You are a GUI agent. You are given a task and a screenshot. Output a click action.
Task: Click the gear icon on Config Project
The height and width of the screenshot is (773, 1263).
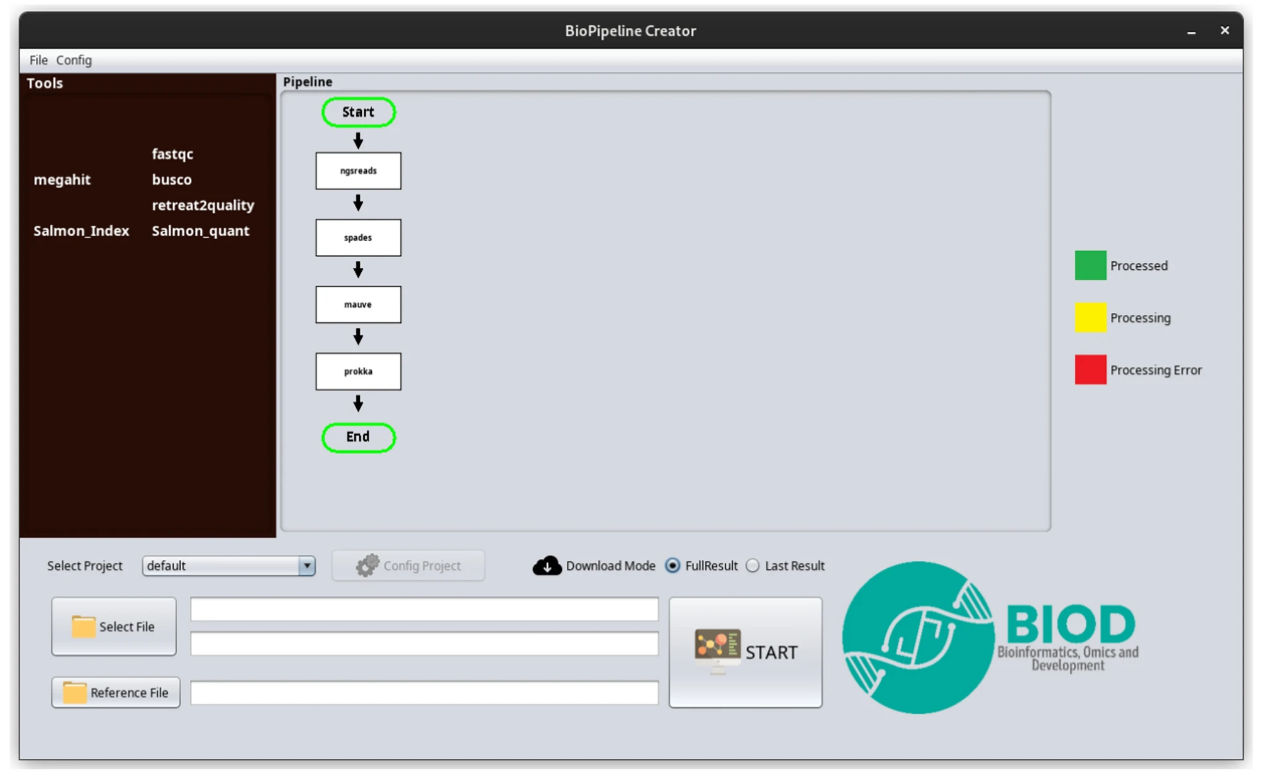click(x=367, y=566)
